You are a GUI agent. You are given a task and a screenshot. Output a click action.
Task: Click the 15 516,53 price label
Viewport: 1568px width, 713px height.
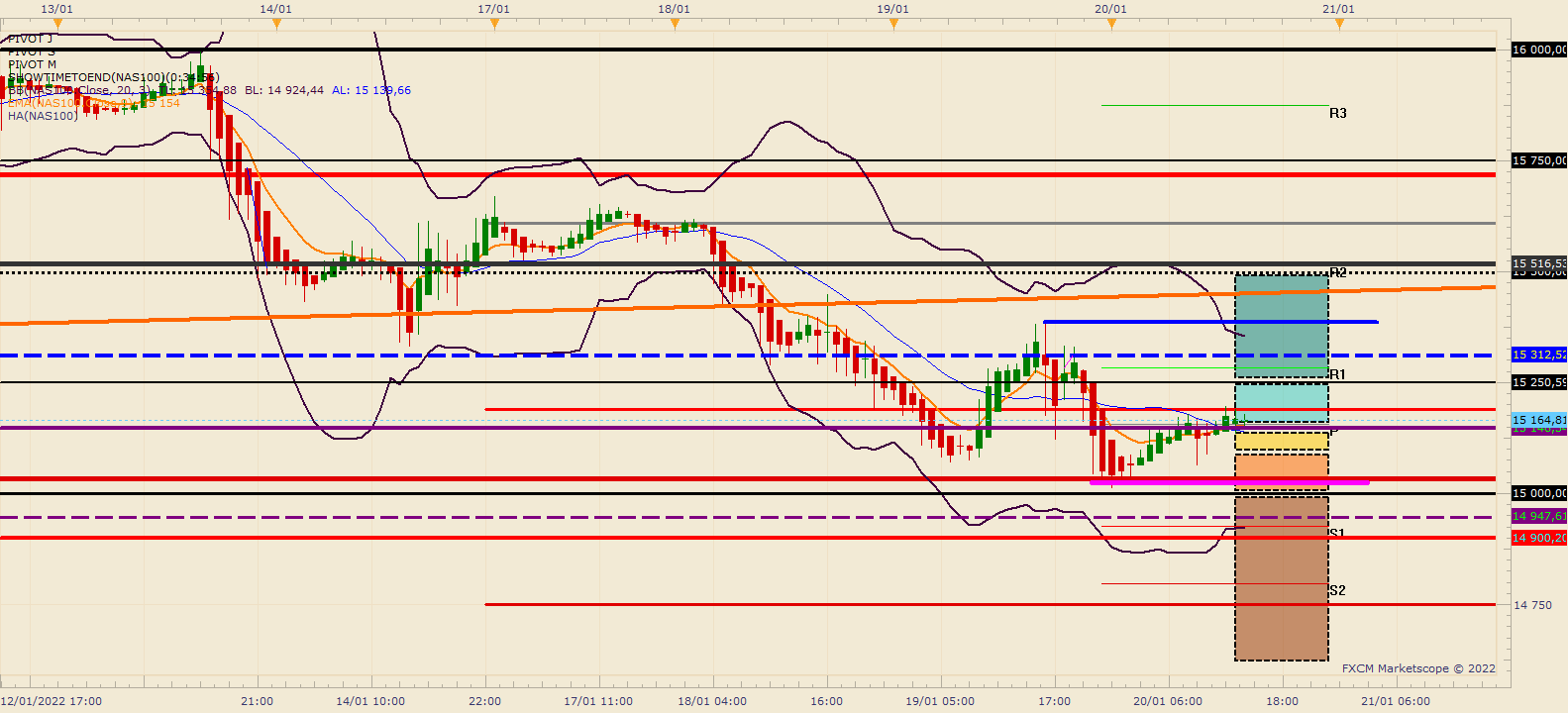click(1539, 263)
